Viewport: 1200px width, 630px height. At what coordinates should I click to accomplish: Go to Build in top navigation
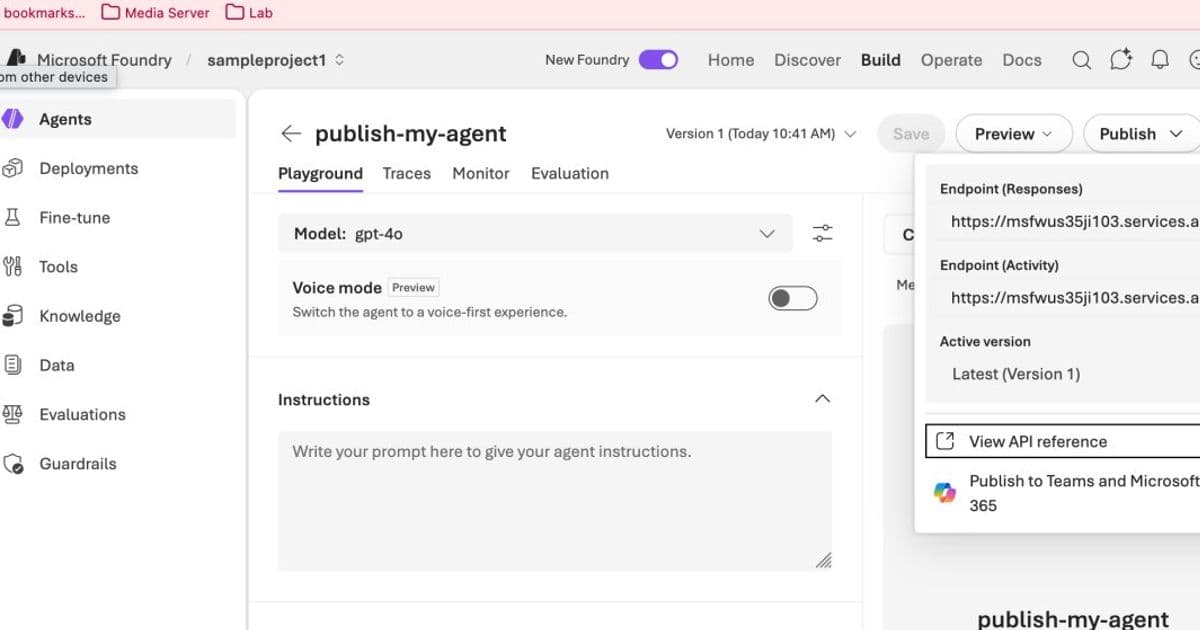[881, 60]
